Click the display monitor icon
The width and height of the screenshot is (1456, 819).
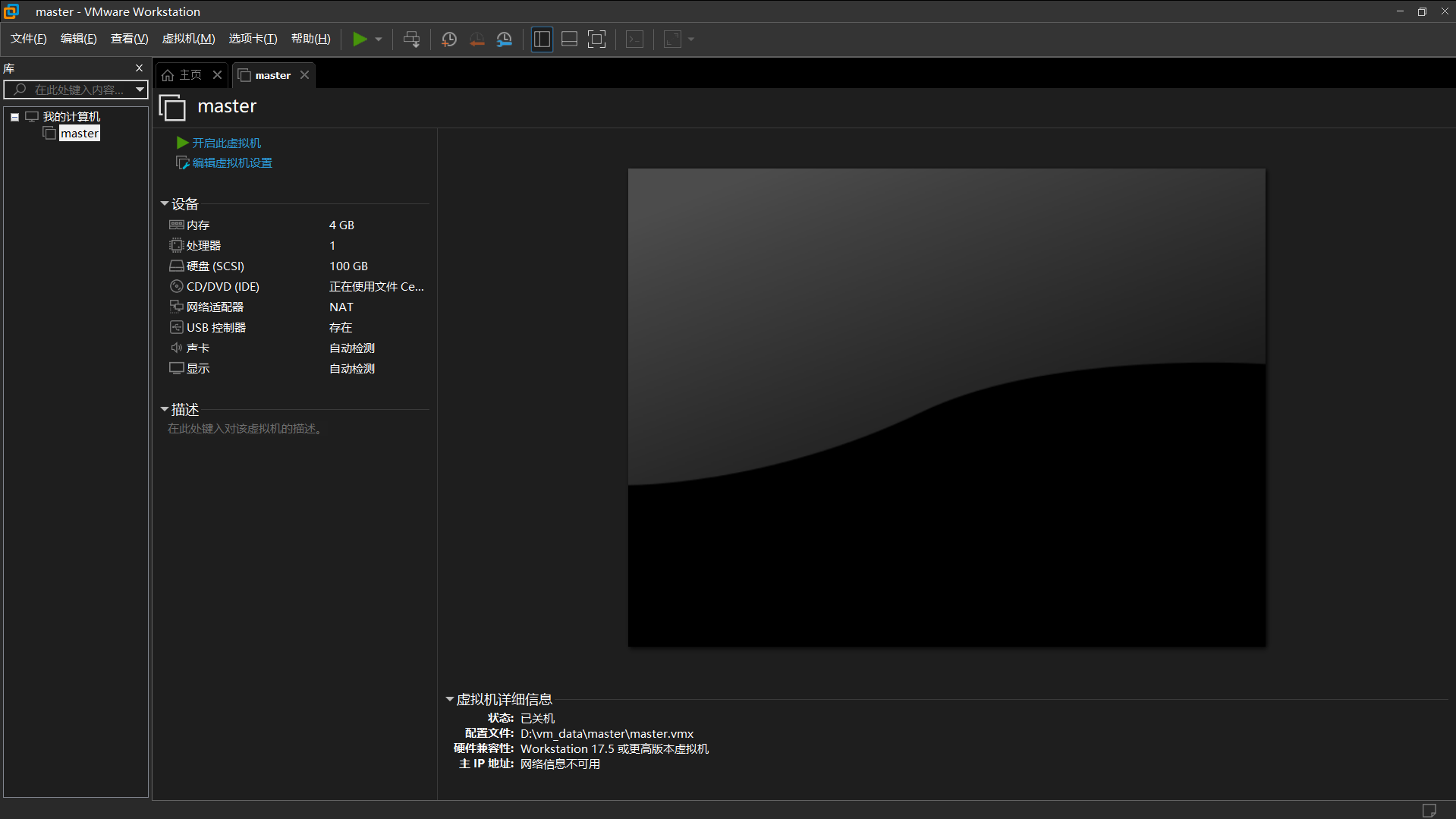tap(176, 368)
